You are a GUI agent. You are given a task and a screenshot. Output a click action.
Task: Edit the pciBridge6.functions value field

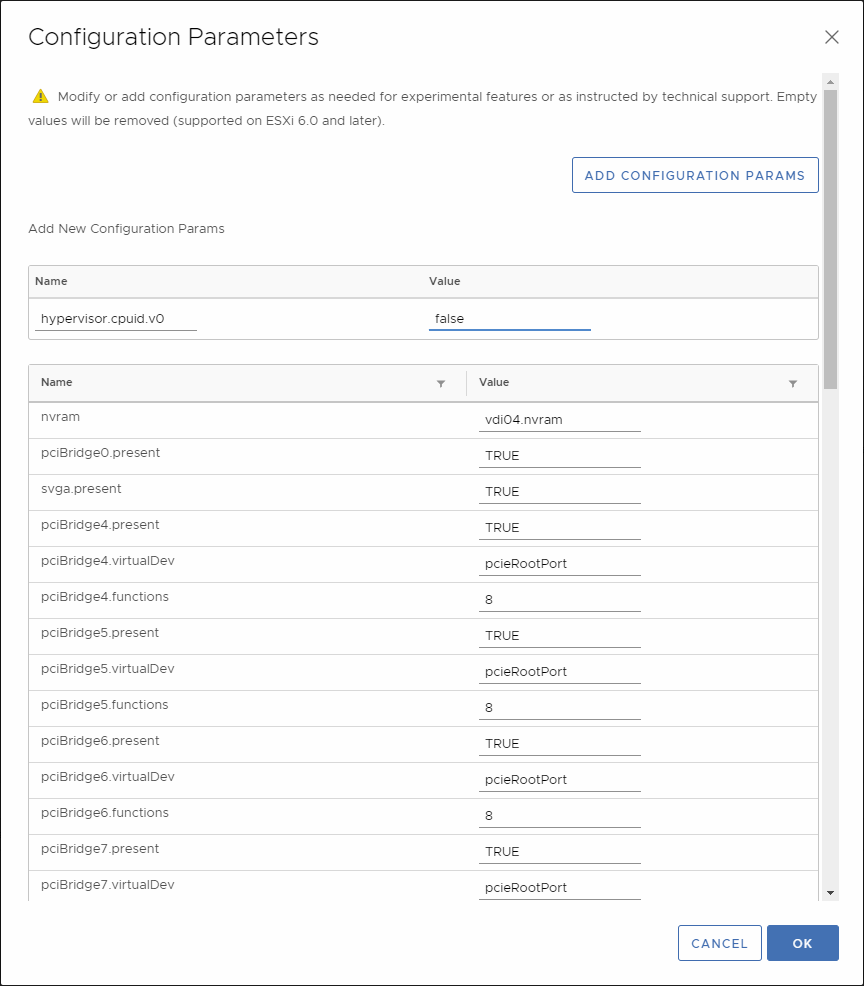[x=559, y=816]
